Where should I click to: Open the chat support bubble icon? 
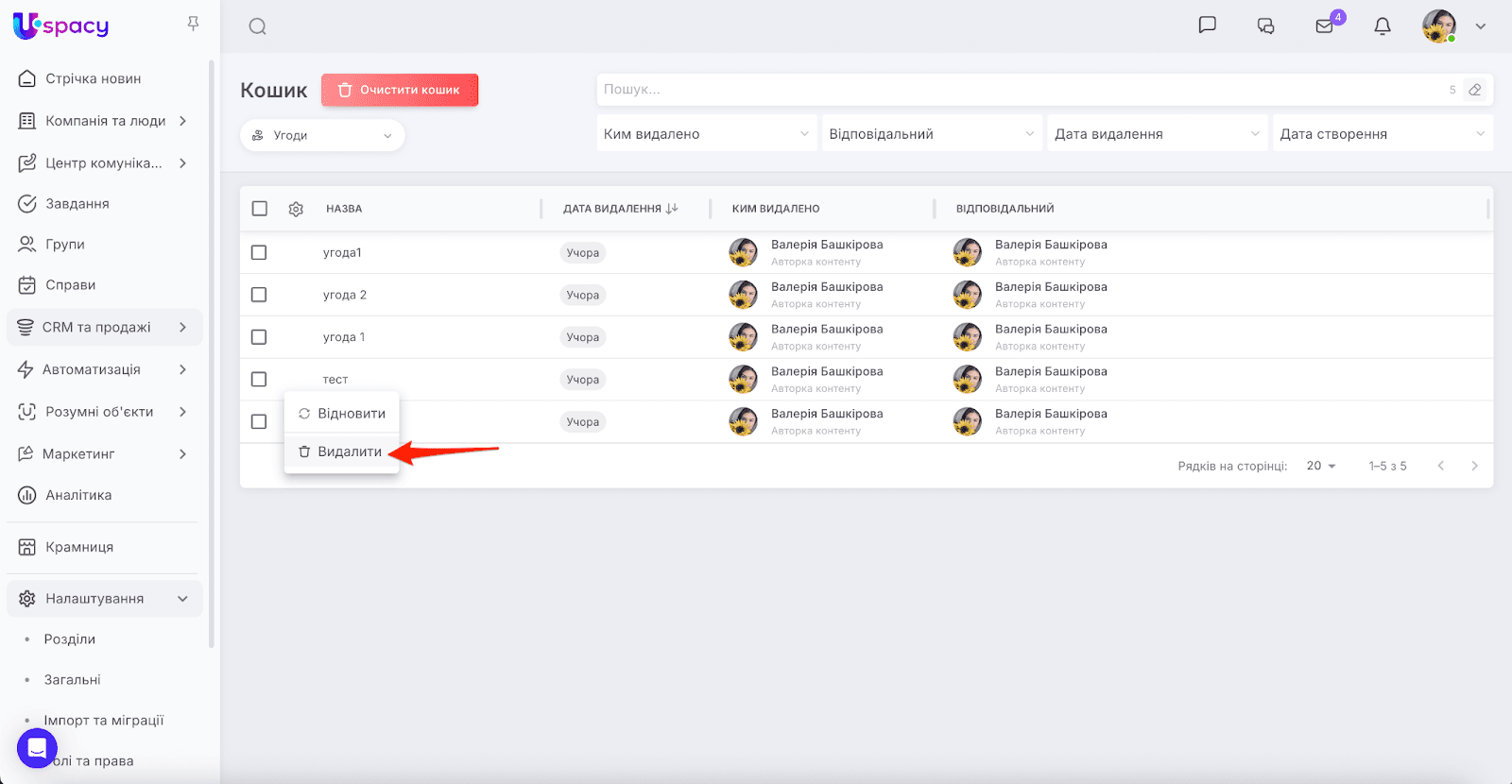(37, 749)
